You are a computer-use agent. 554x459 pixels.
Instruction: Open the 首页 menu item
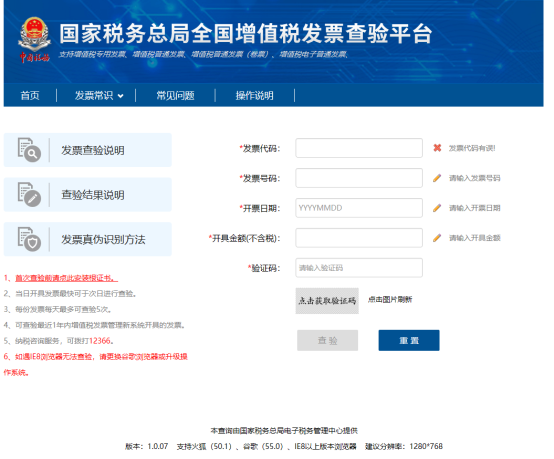coord(30,95)
